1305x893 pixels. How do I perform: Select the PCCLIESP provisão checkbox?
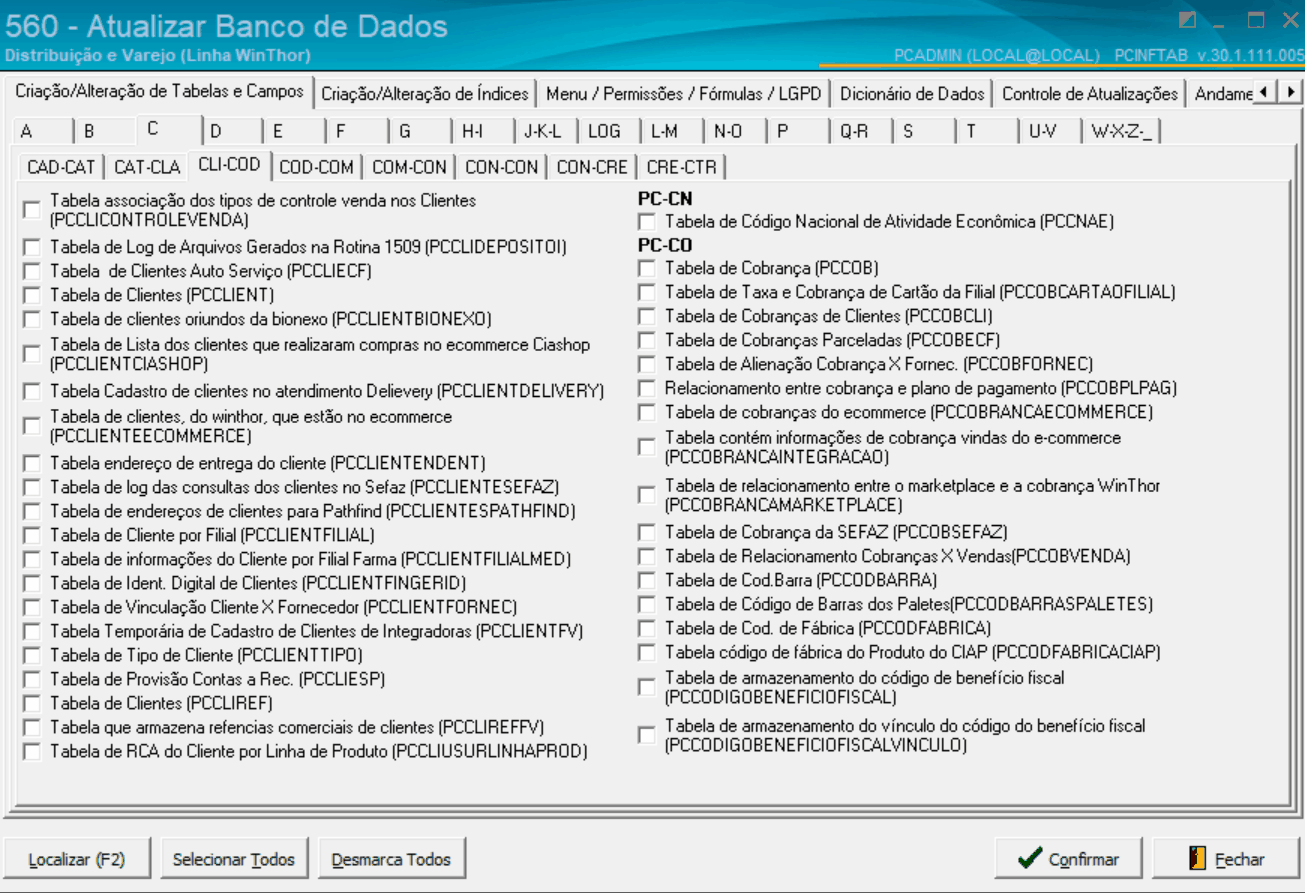pos(32,679)
